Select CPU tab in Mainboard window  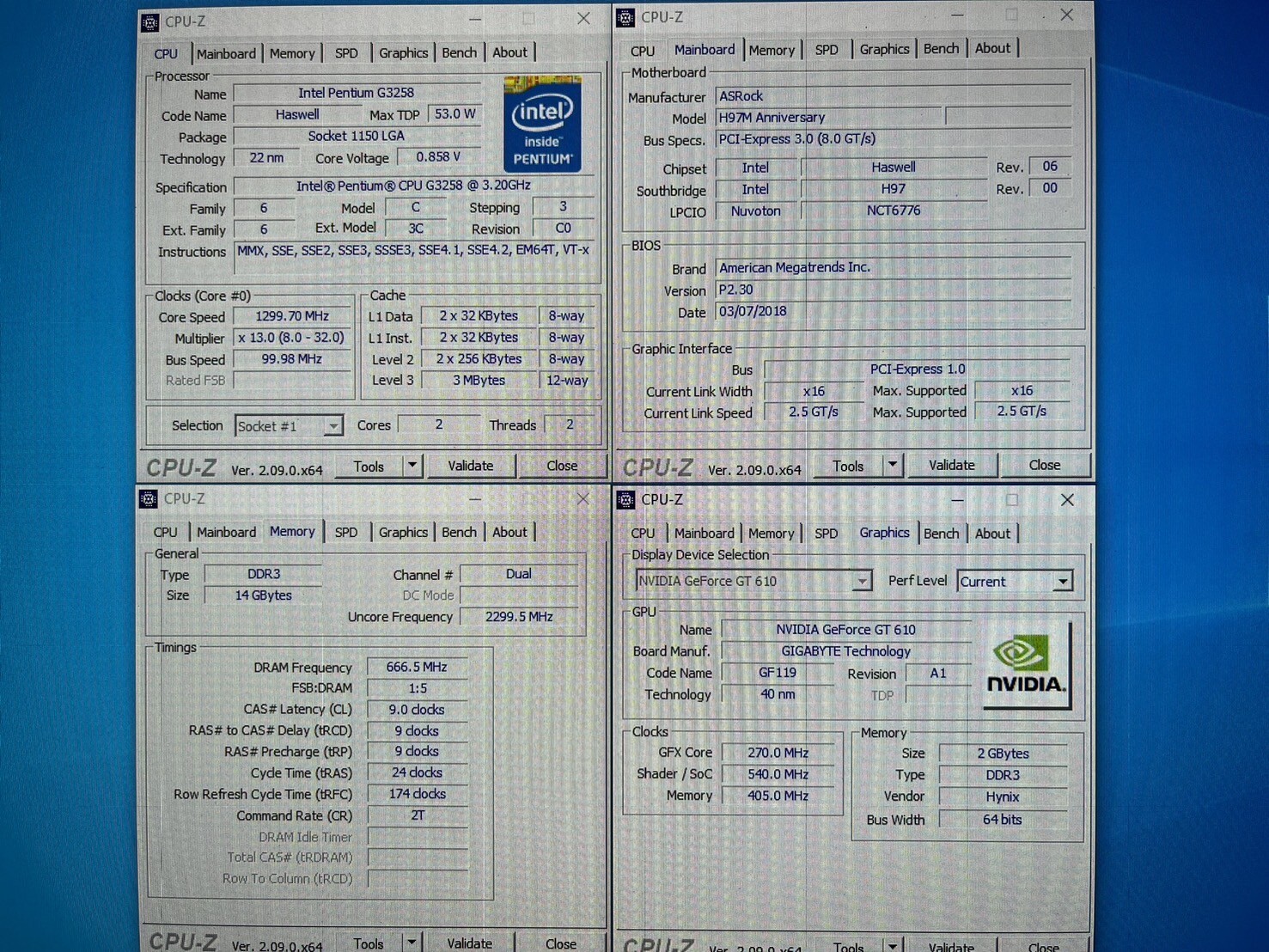click(x=642, y=51)
